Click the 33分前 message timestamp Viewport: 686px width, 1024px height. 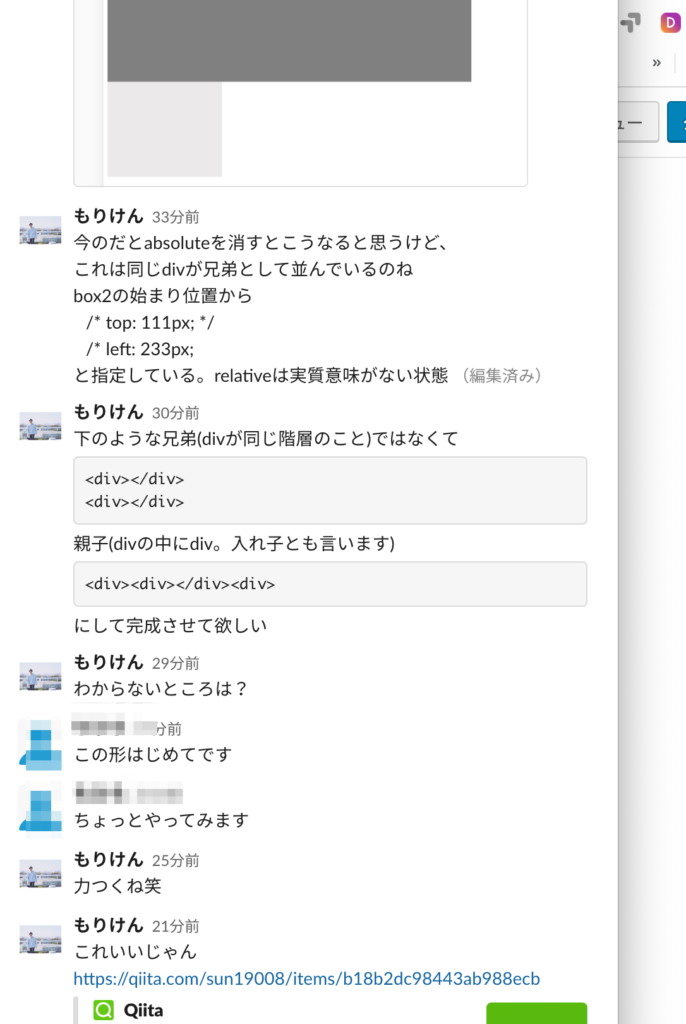tap(176, 217)
